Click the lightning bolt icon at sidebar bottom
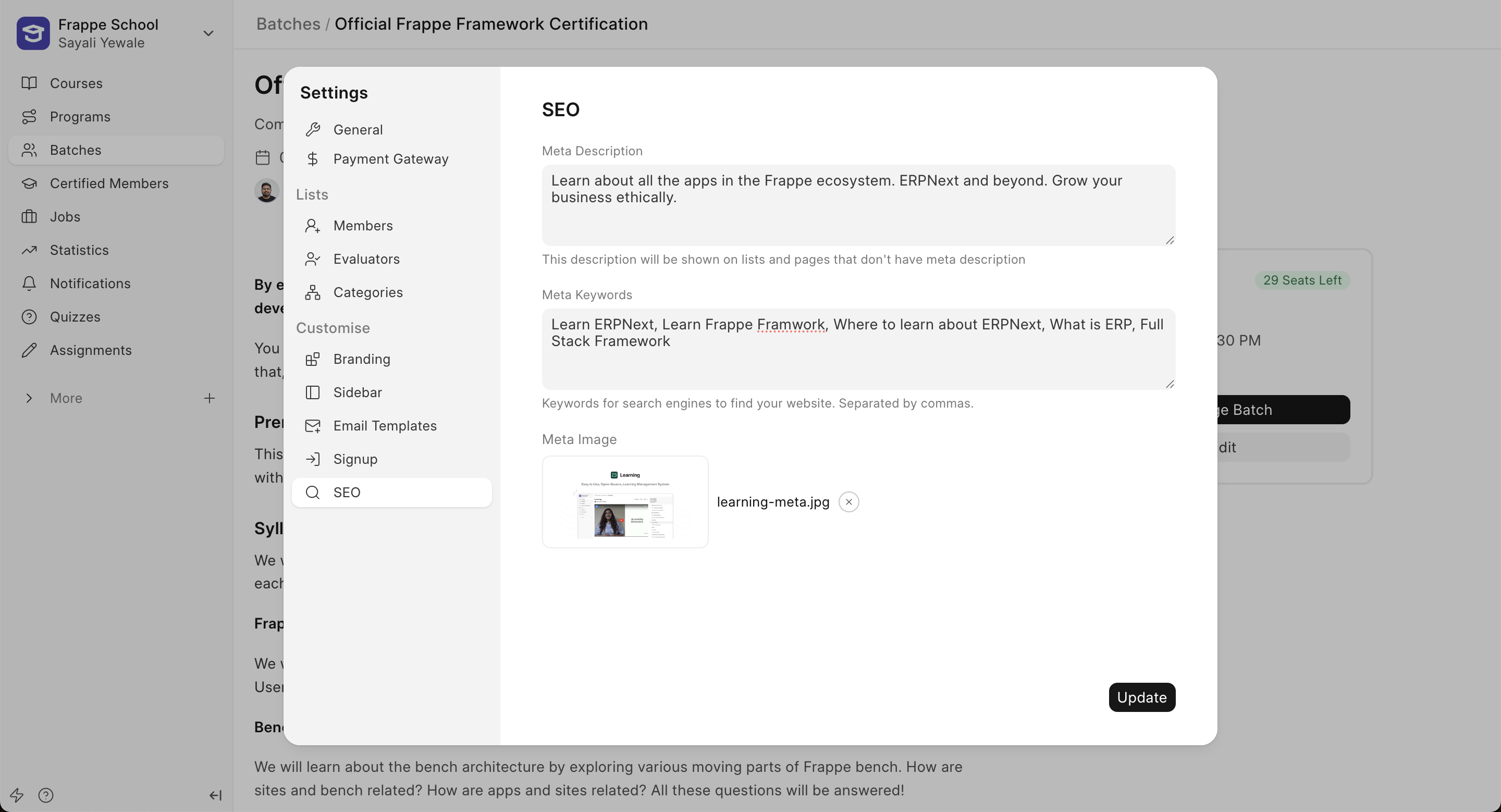The height and width of the screenshot is (812, 1501). (16, 795)
